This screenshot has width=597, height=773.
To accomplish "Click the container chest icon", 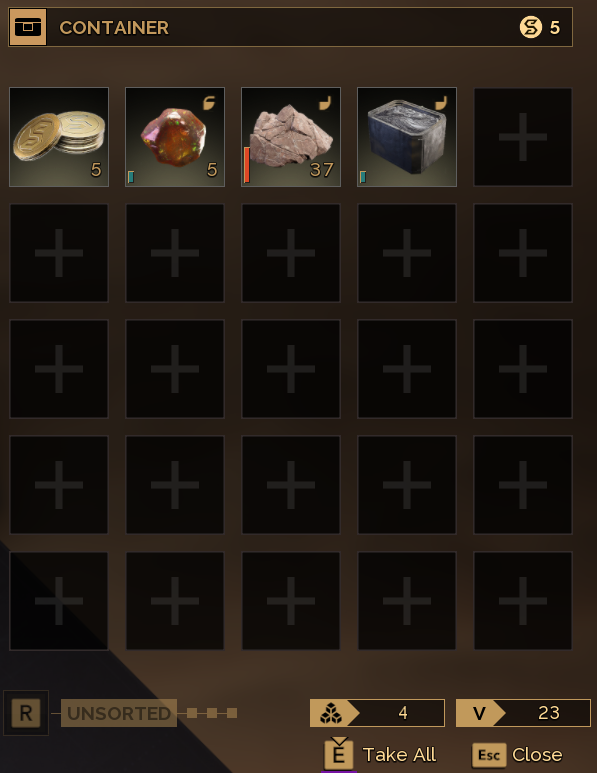I will (x=28, y=27).
